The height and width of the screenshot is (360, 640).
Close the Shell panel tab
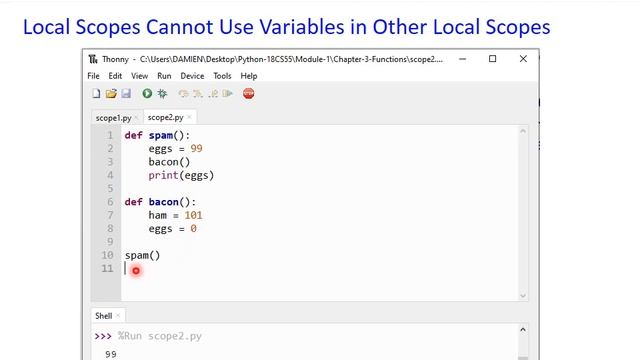(x=118, y=316)
